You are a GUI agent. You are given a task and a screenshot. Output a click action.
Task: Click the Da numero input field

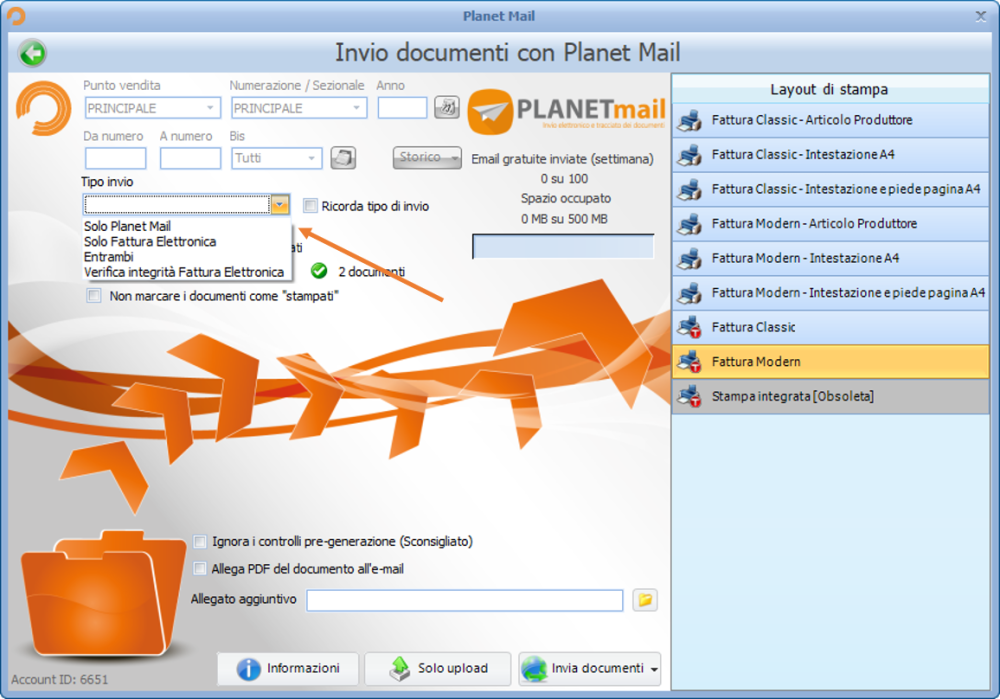[x=115, y=158]
